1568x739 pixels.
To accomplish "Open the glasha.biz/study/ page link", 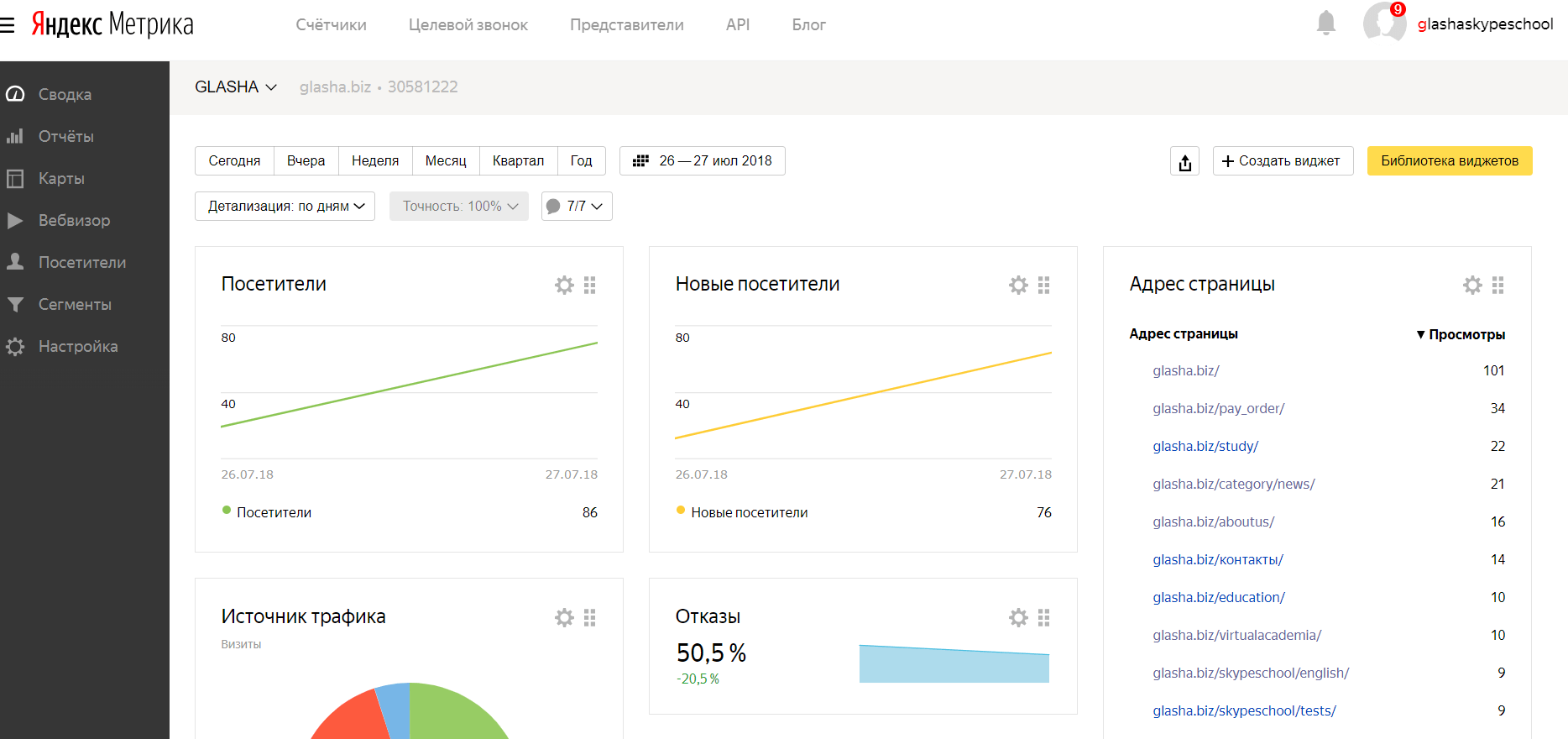I will pos(1205,447).
